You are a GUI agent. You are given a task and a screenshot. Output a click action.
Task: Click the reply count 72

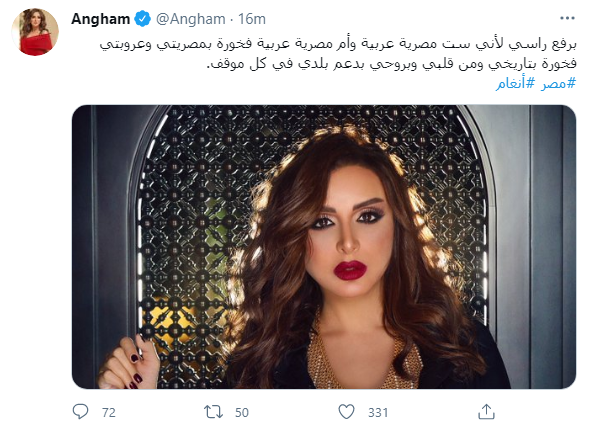coord(109,412)
